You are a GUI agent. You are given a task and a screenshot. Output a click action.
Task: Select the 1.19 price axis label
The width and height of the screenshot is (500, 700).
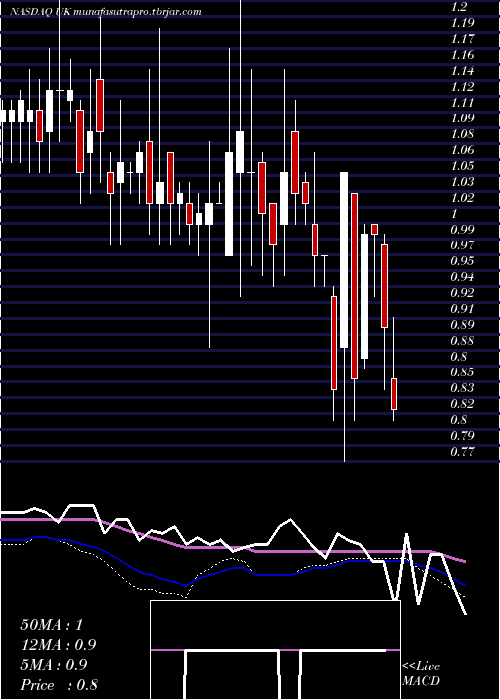tap(462, 23)
